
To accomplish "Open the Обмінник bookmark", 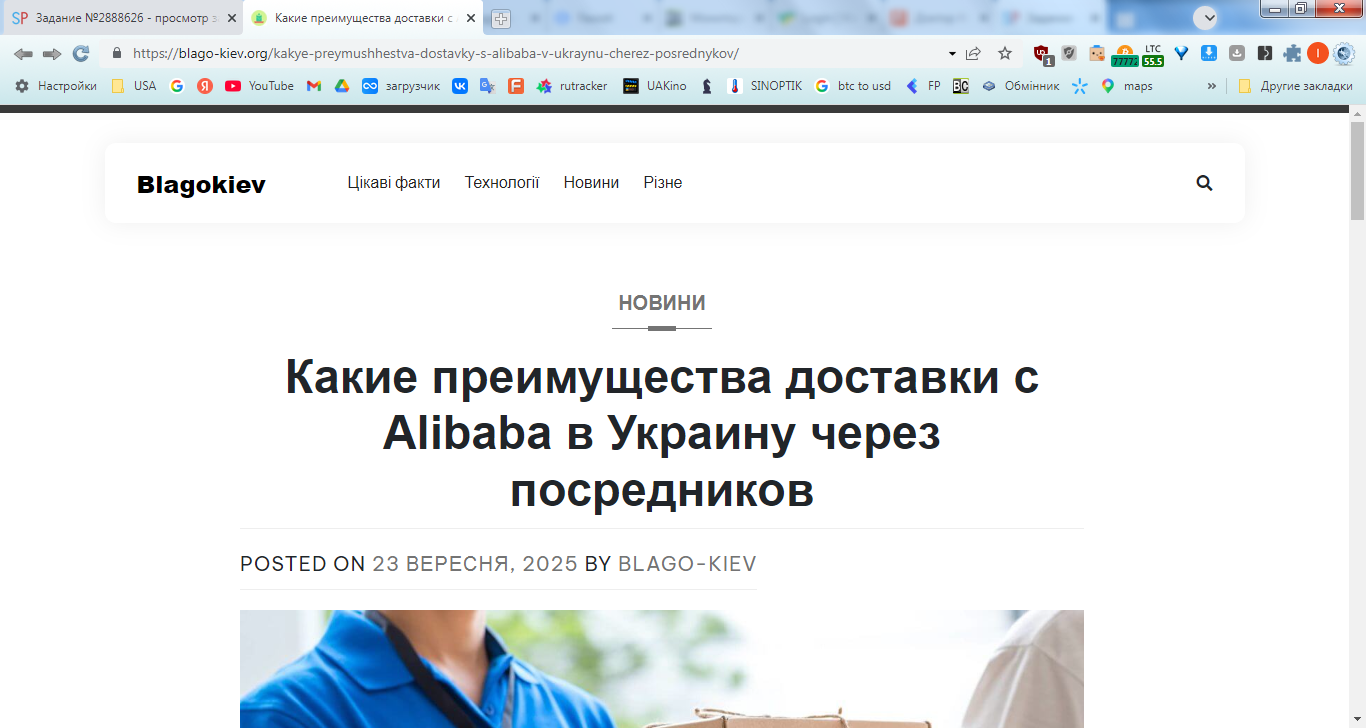I will click(x=1021, y=86).
